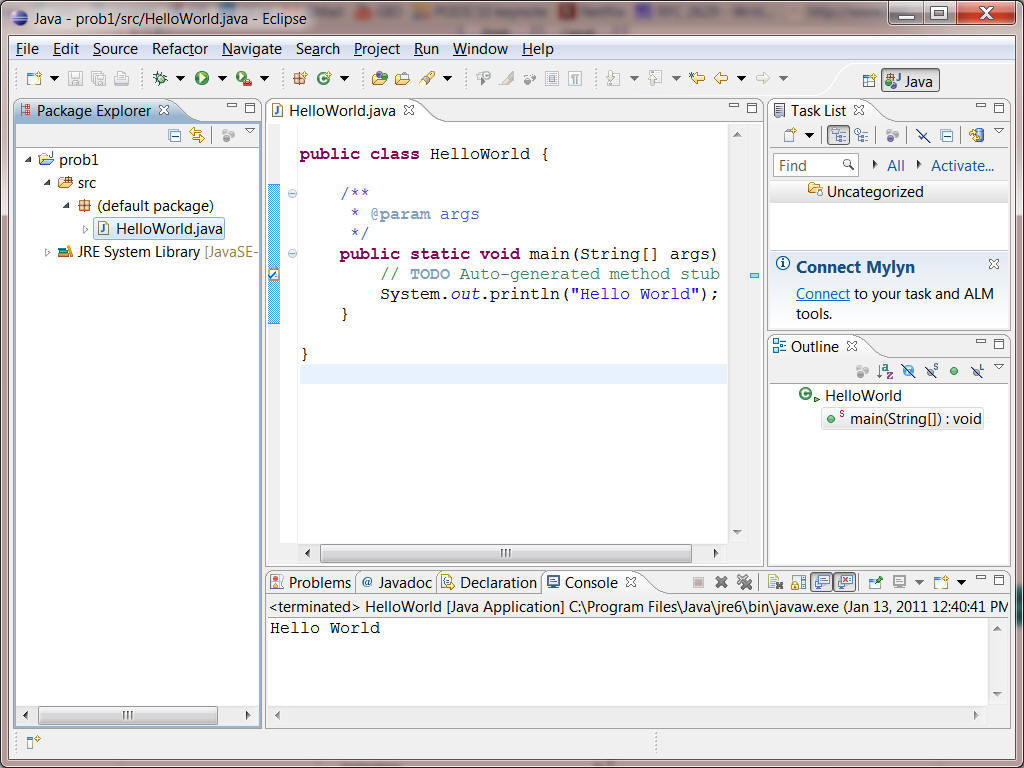The width and height of the screenshot is (1024, 768).
Task: Remove Launch with the X console icon
Action: pos(721,582)
